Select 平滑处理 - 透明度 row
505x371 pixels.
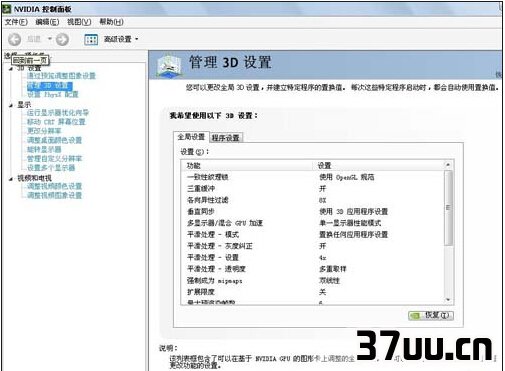pyautogui.click(x=313, y=269)
